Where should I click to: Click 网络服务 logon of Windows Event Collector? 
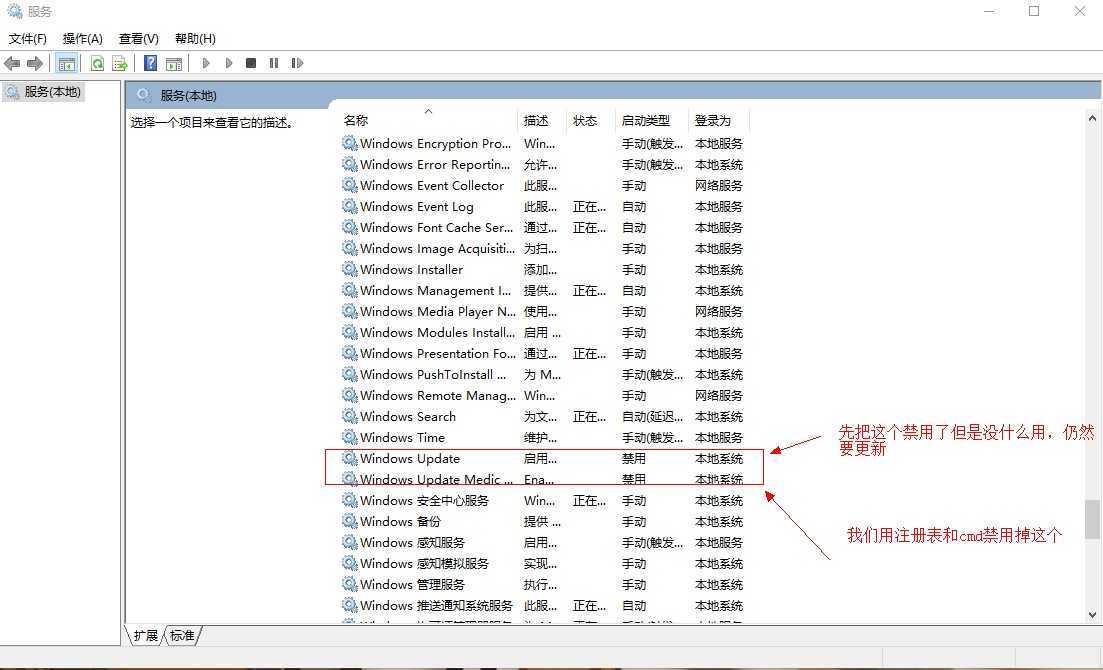(718, 186)
